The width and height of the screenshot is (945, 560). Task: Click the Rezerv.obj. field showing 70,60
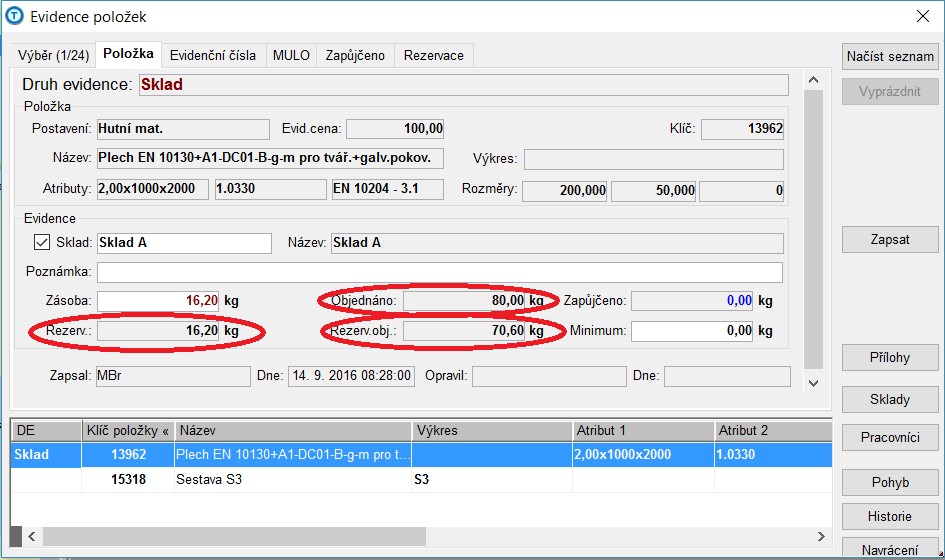click(x=465, y=331)
